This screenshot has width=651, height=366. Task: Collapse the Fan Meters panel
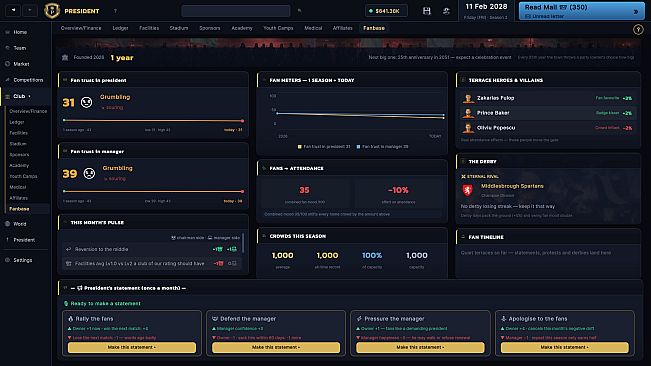(x=264, y=80)
